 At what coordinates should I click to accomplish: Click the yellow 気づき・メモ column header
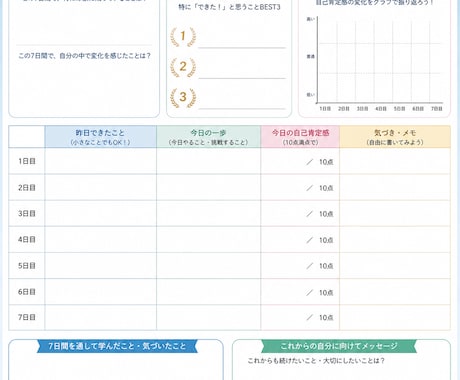pos(395,137)
